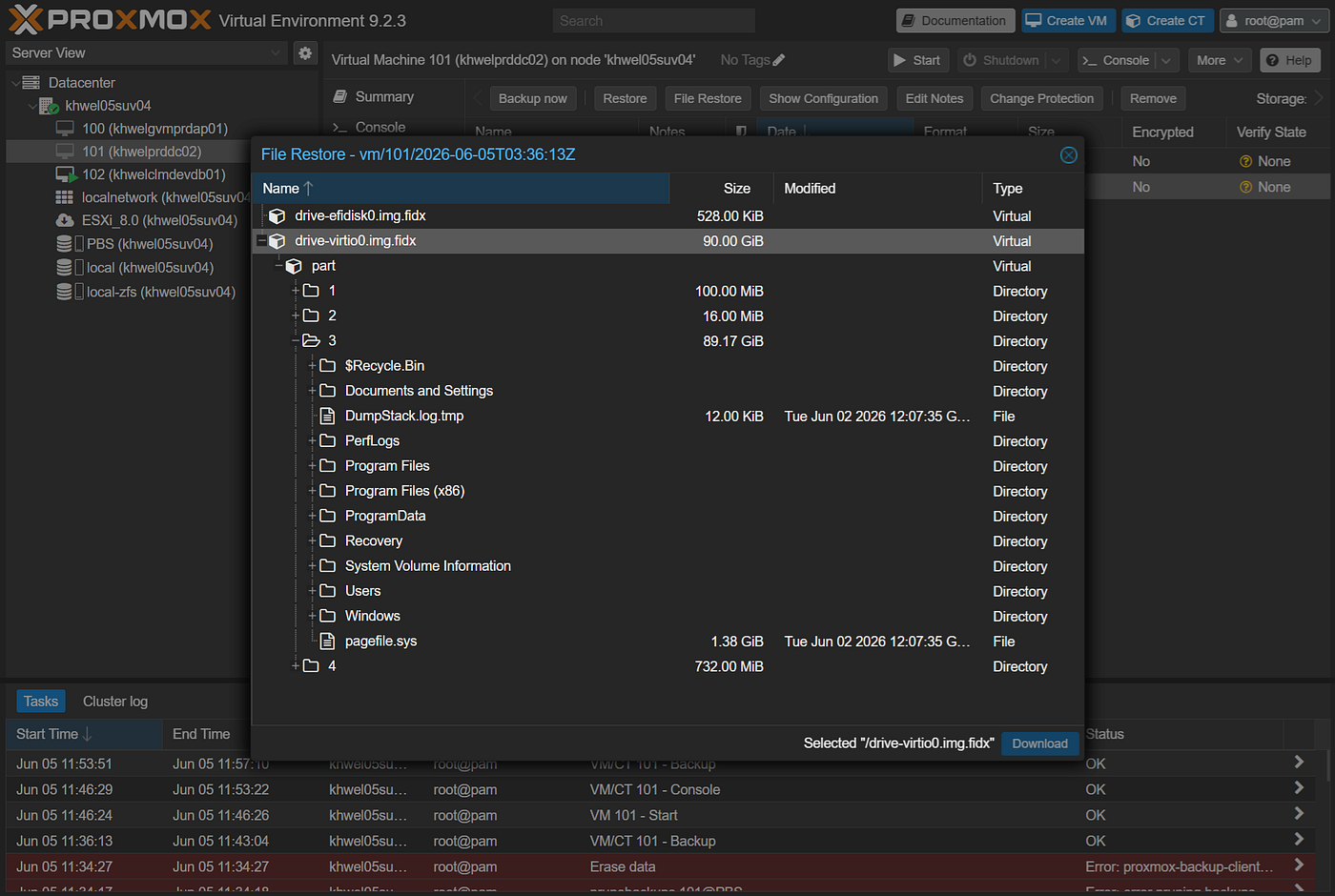The height and width of the screenshot is (896, 1335).
Task: Click the Users folder icon
Action: 328,591
